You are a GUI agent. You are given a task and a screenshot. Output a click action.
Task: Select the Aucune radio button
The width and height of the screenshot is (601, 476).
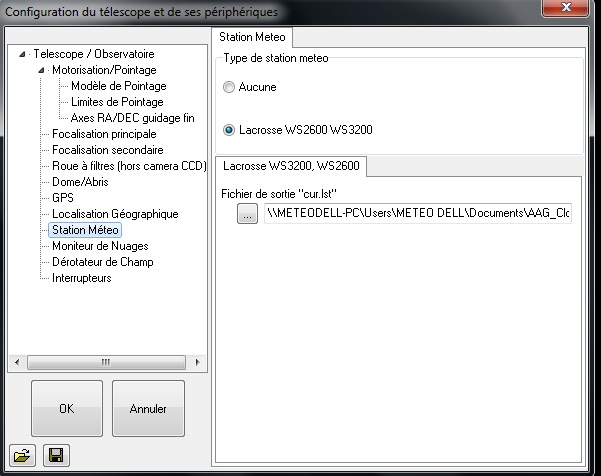230,88
